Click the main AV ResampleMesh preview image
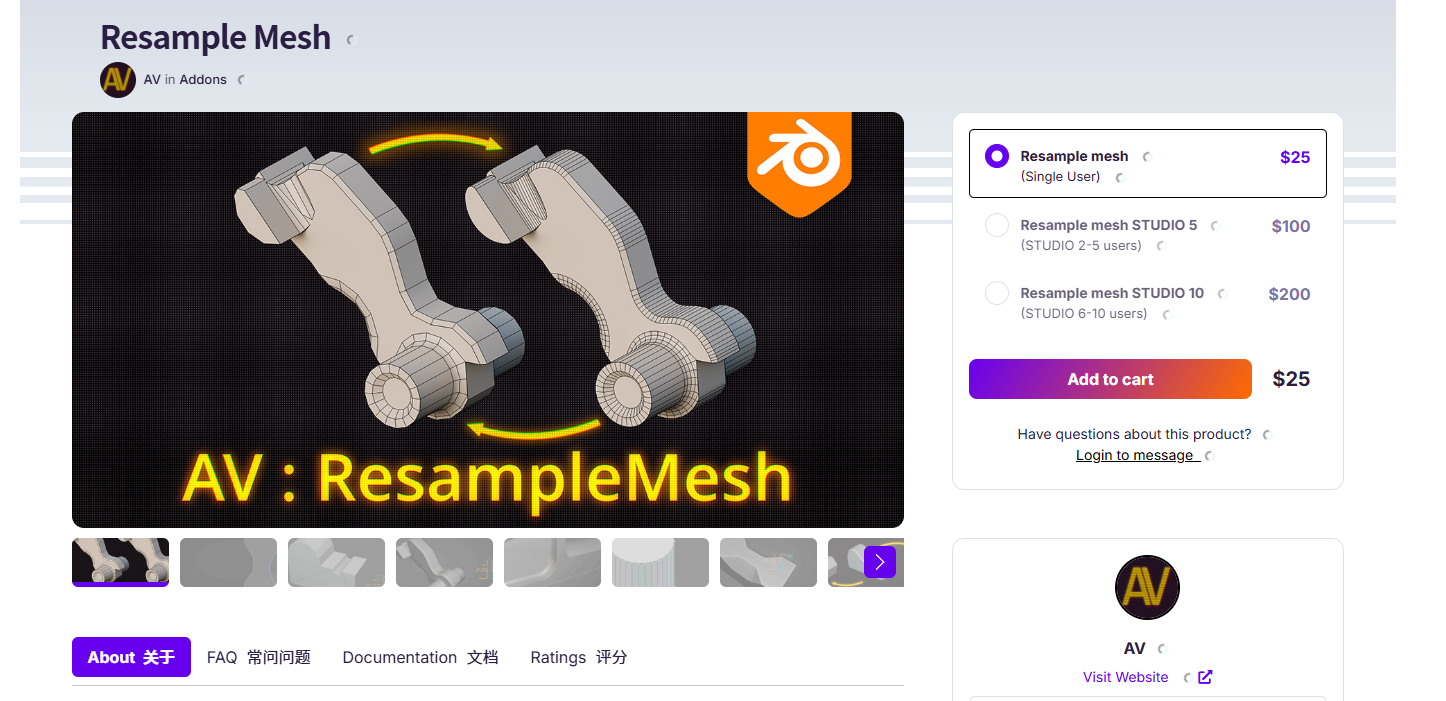The image size is (1446, 701). [488, 320]
